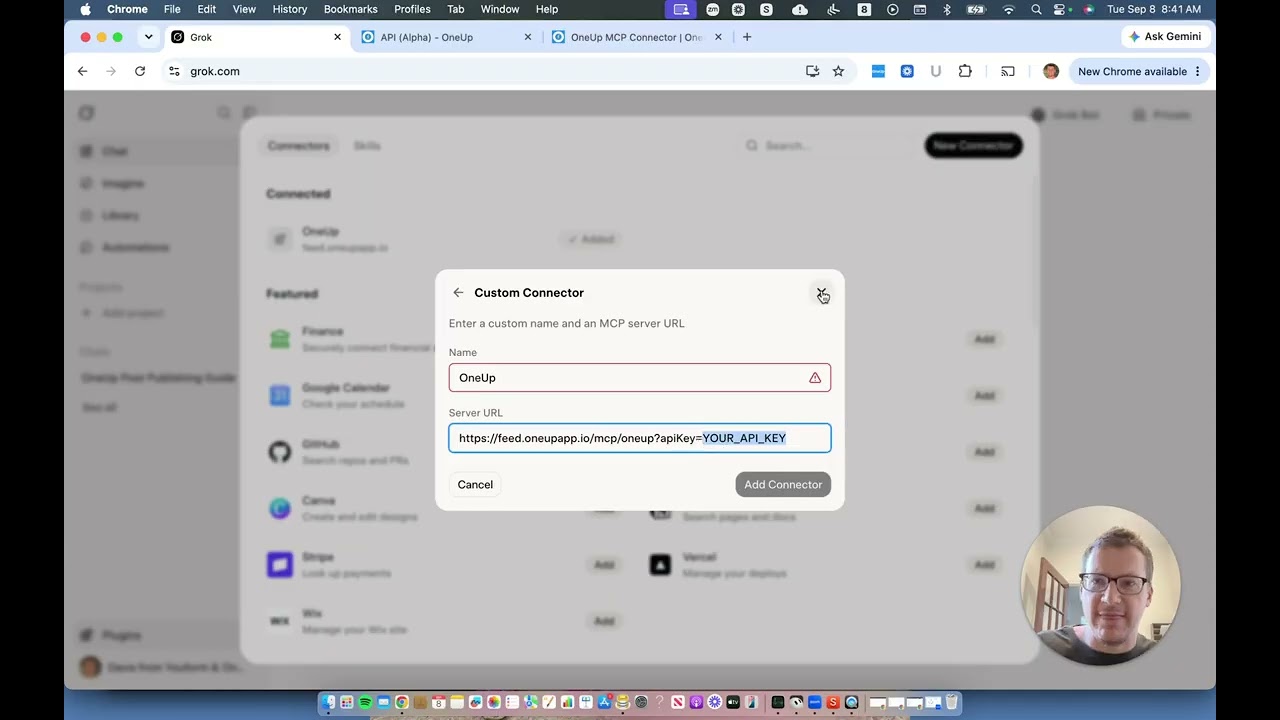Viewport: 1280px width, 720px height.
Task: Click the gray U extension icon
Action: (x=936, y=71)
